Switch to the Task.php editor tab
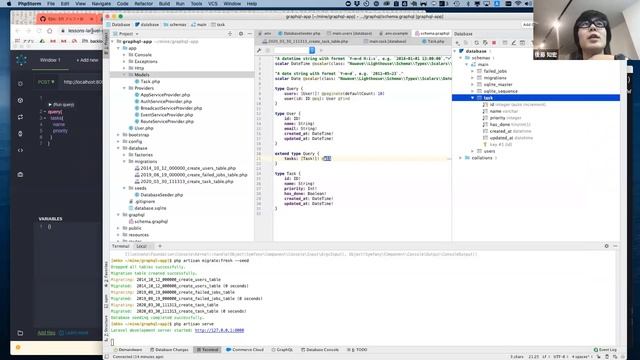Screen dimensions: 640x360 point(433,42)
